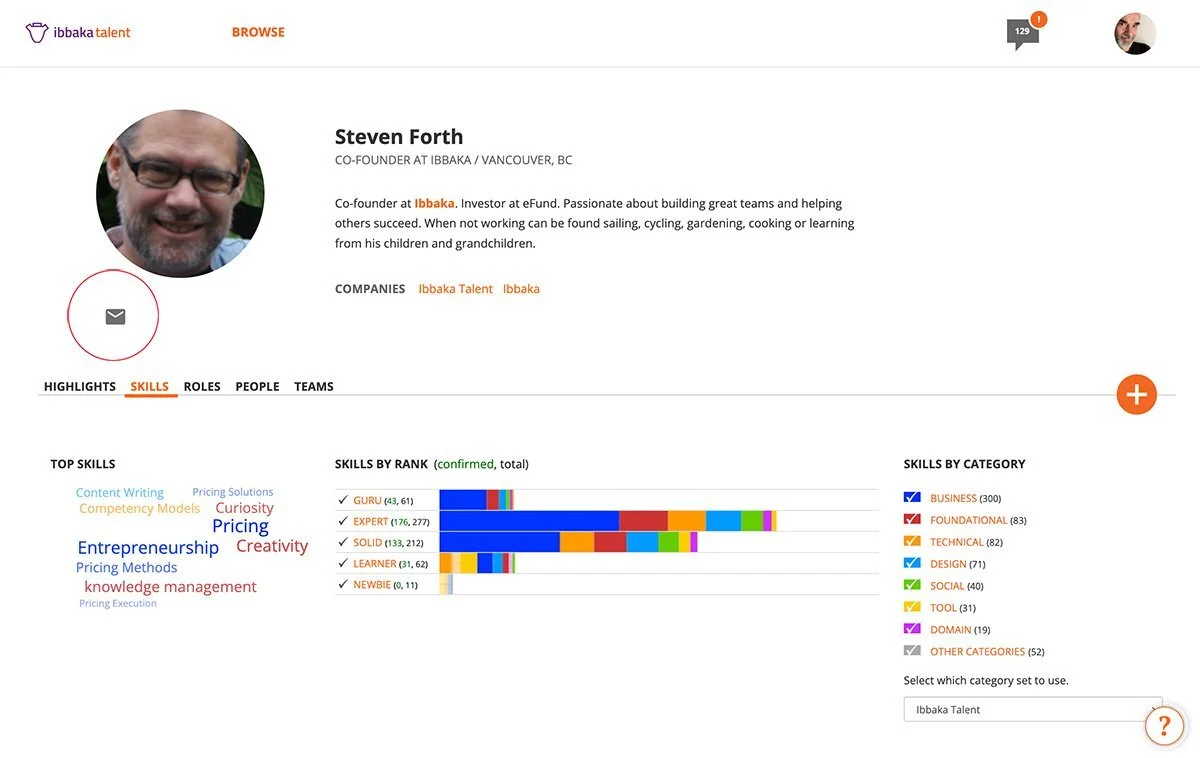Click the blue segment of EXPERT bar

[529, 521]
